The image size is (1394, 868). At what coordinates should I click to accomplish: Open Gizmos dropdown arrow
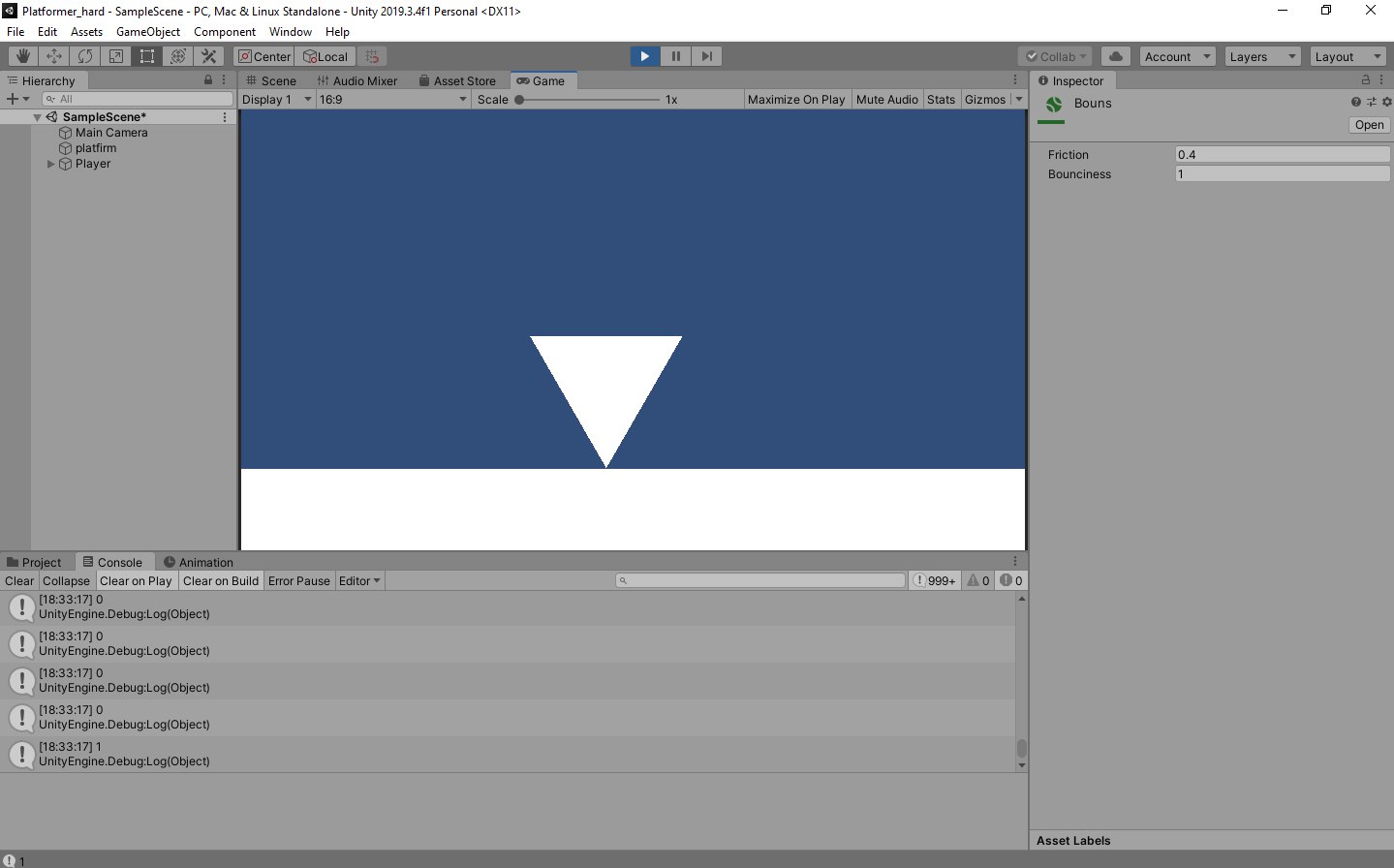[x=1018, y=99]
